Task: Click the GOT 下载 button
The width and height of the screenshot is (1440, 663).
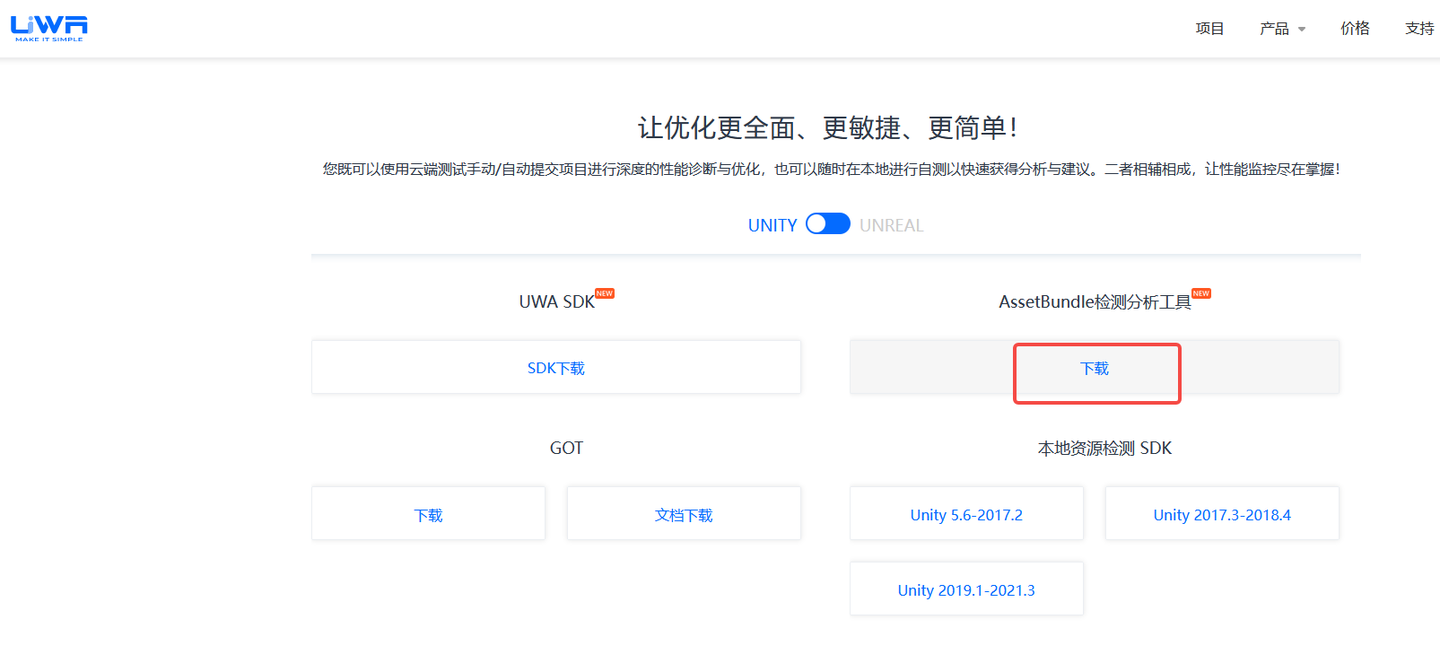Action: coord(428,514)
